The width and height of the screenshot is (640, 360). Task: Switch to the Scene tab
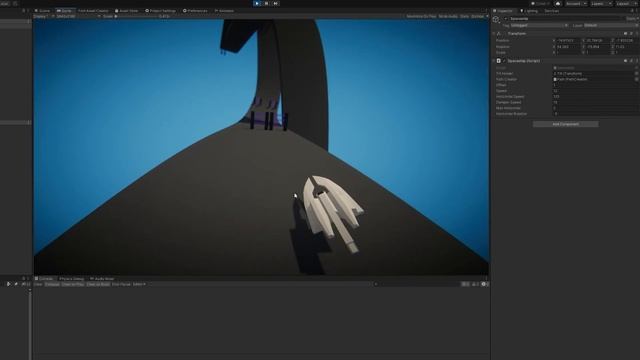[42, 11]
